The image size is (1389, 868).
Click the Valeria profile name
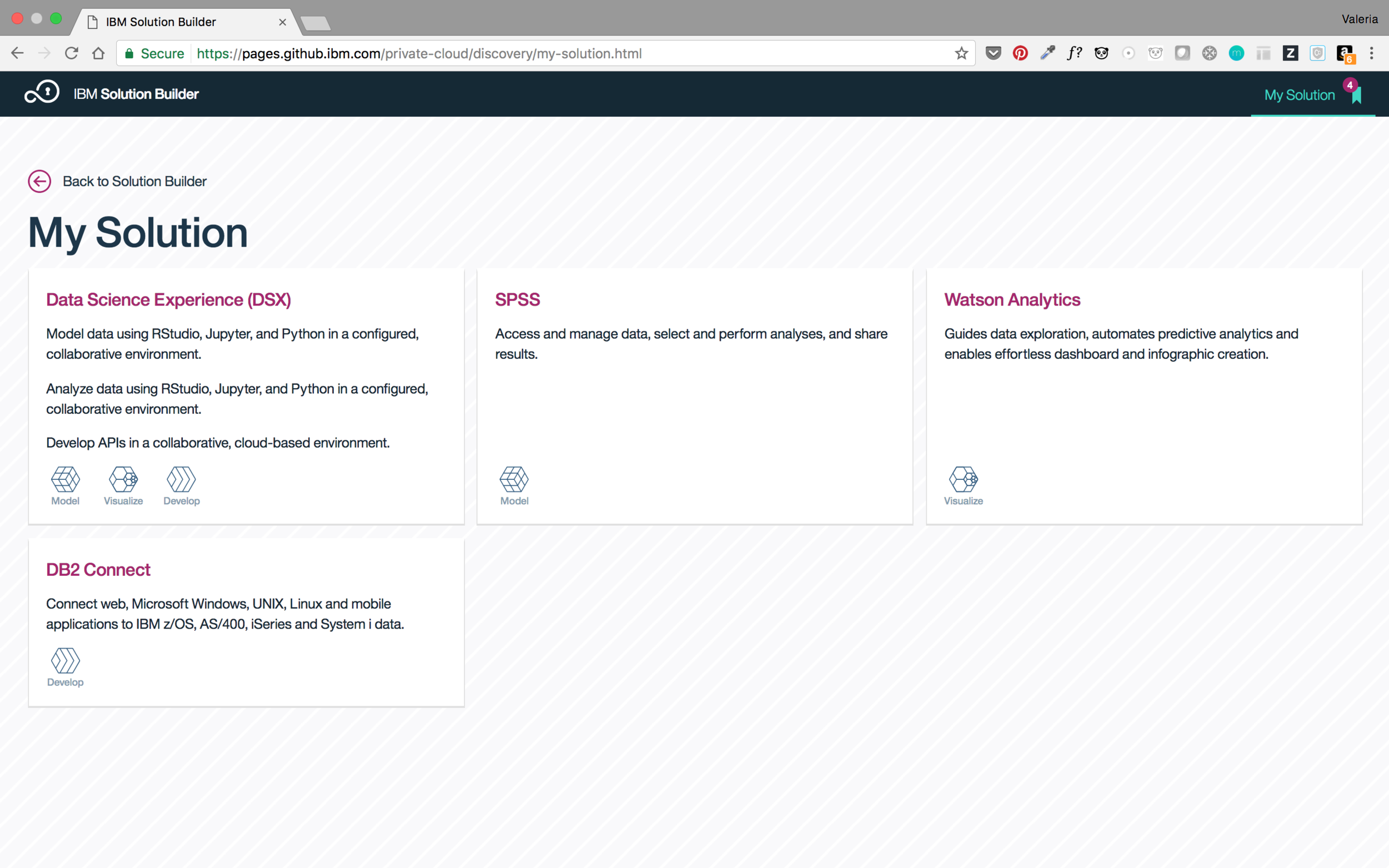point(1359,19)
